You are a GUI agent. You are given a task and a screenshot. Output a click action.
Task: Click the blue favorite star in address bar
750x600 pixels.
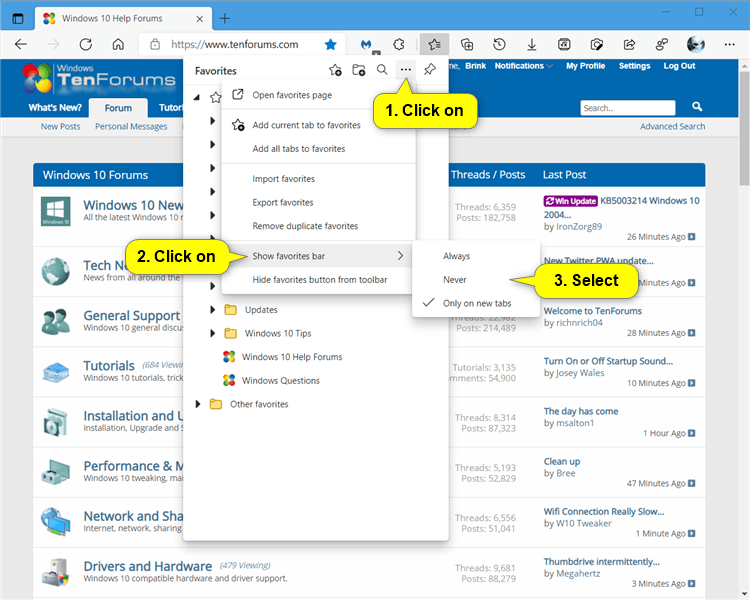pyautogui.click(x=331, y=44)
